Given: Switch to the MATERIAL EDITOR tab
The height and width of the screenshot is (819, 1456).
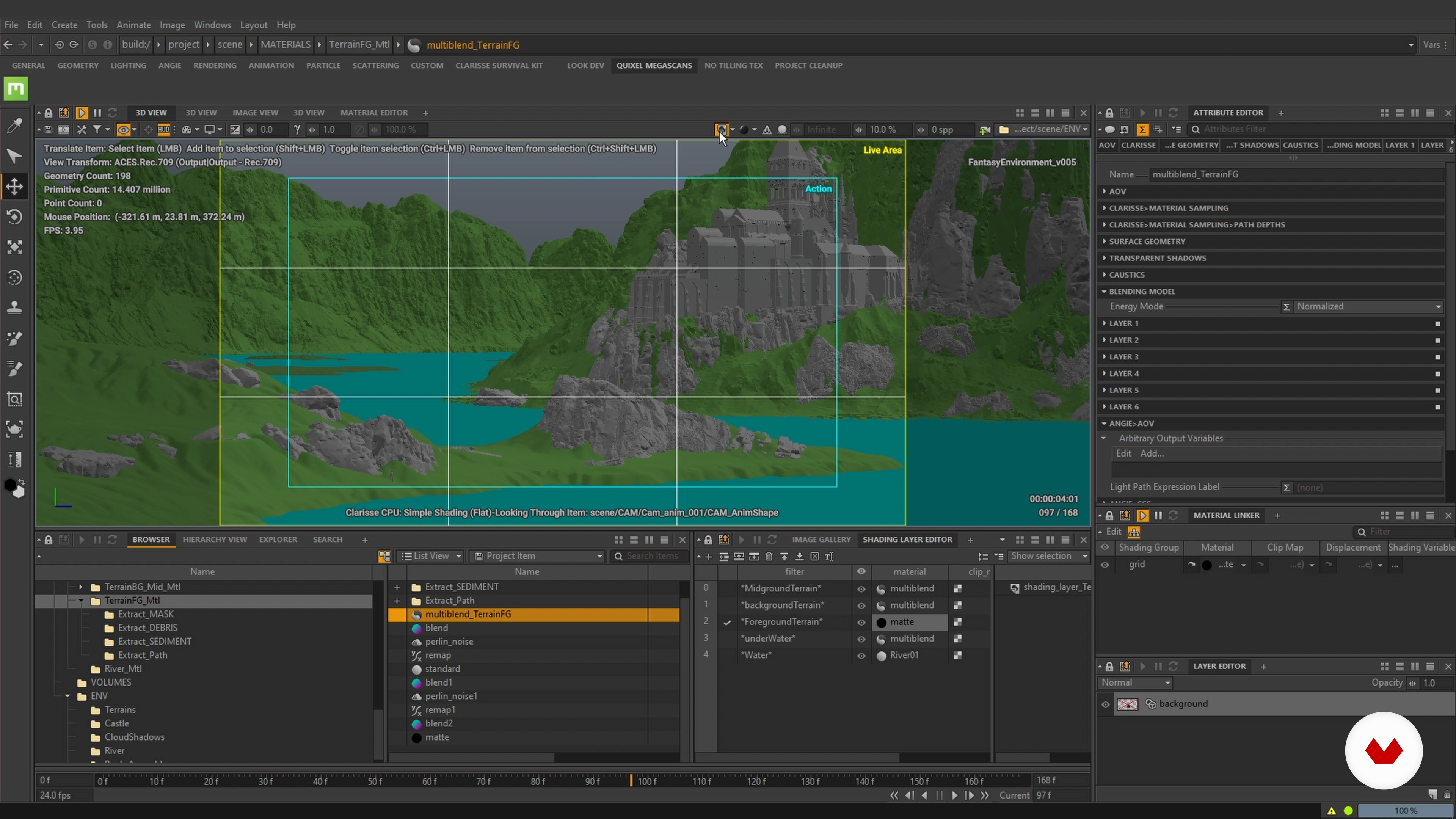Looking at the screenshot, I should 373,113.
